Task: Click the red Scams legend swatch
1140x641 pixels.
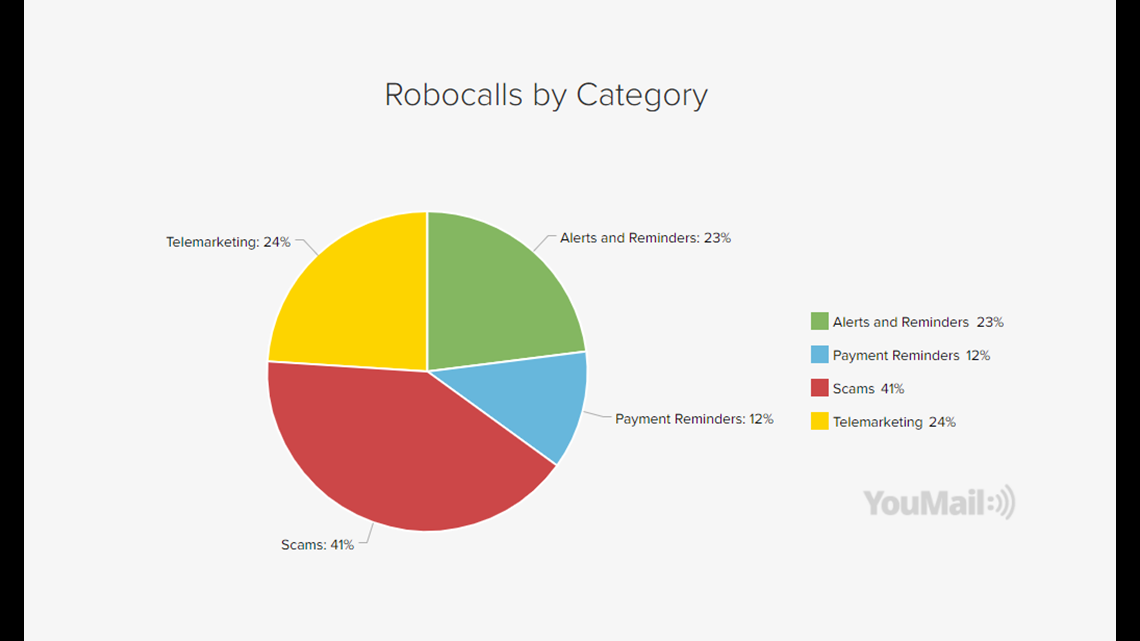Action: pyautogui.click(x=819, y=388)
